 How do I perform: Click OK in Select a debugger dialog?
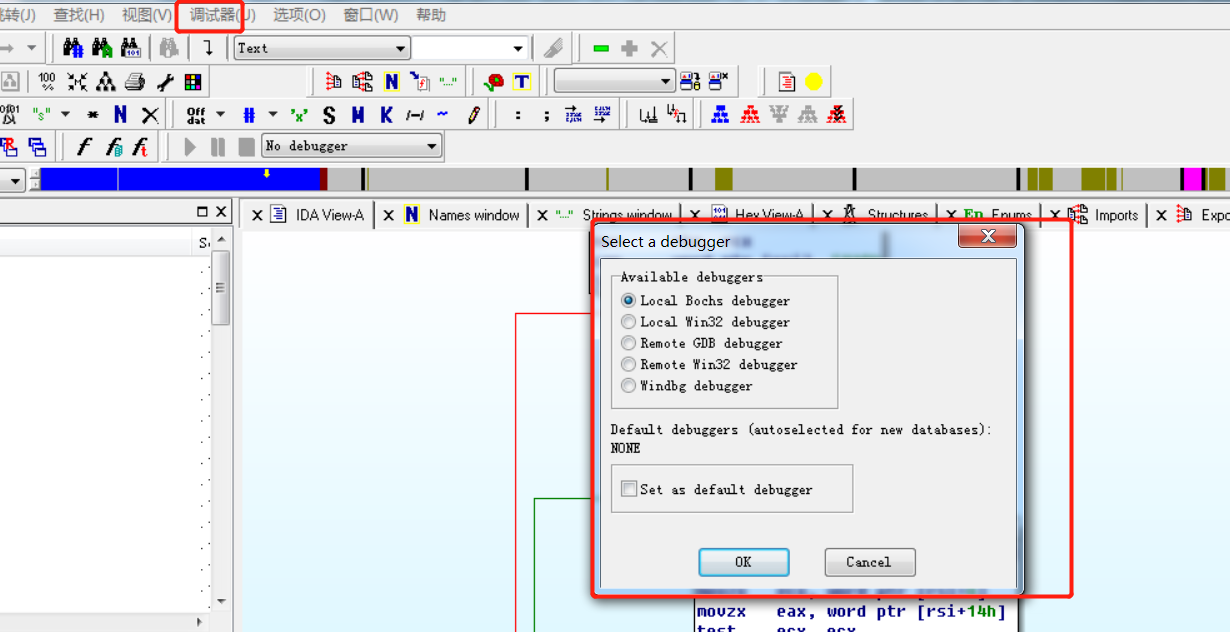click(743, 562)
